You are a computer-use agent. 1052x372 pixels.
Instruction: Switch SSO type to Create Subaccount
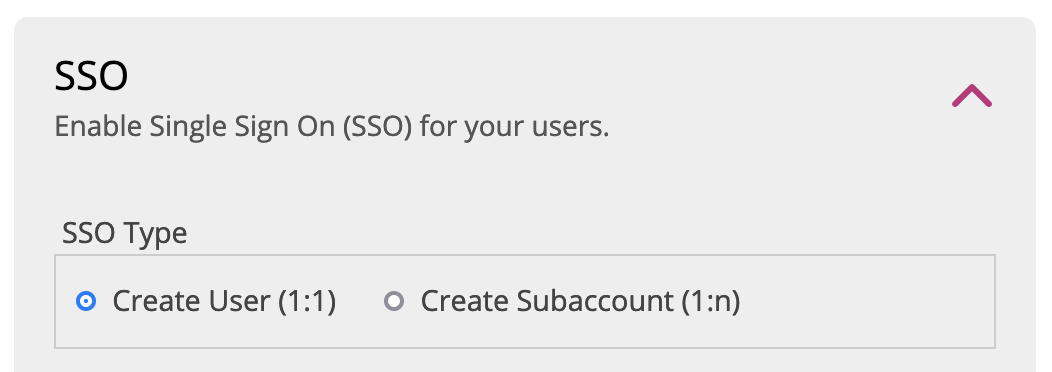click(394, 301)
